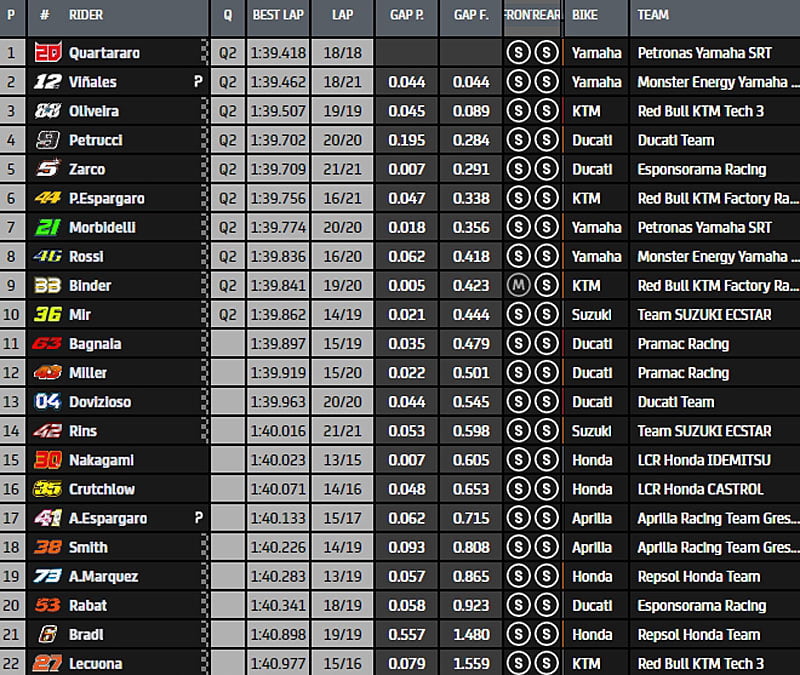This screenshot has width=800, height=675.
Task: Click Quartararo's soft rear tyre icon
Action: [x=546, y=53]
